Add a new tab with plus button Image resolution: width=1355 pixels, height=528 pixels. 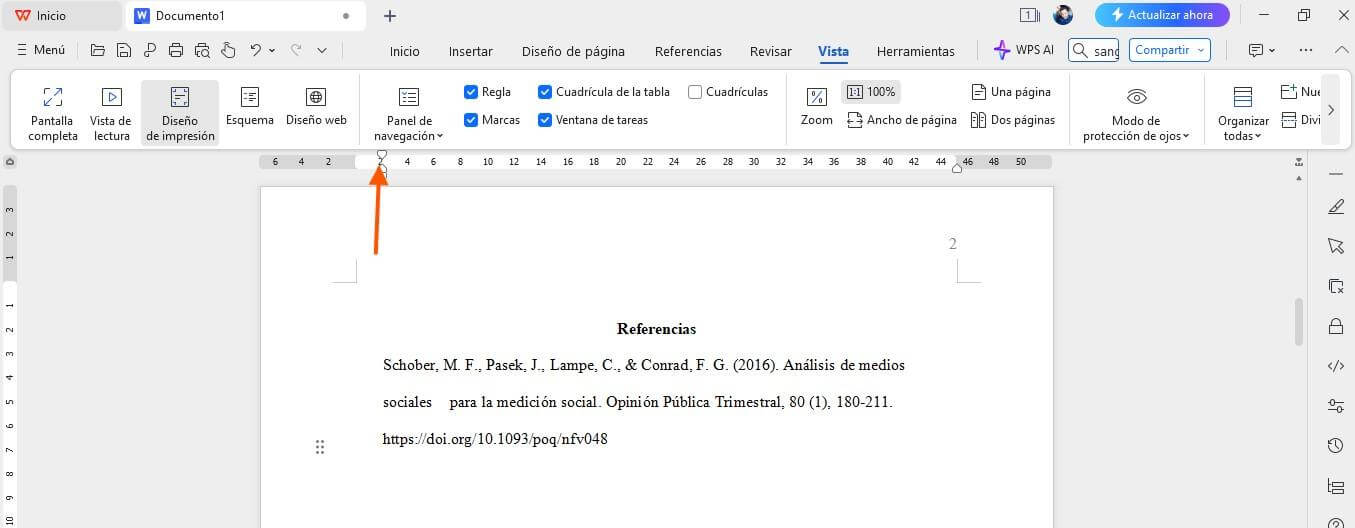[x=390, y=15]
